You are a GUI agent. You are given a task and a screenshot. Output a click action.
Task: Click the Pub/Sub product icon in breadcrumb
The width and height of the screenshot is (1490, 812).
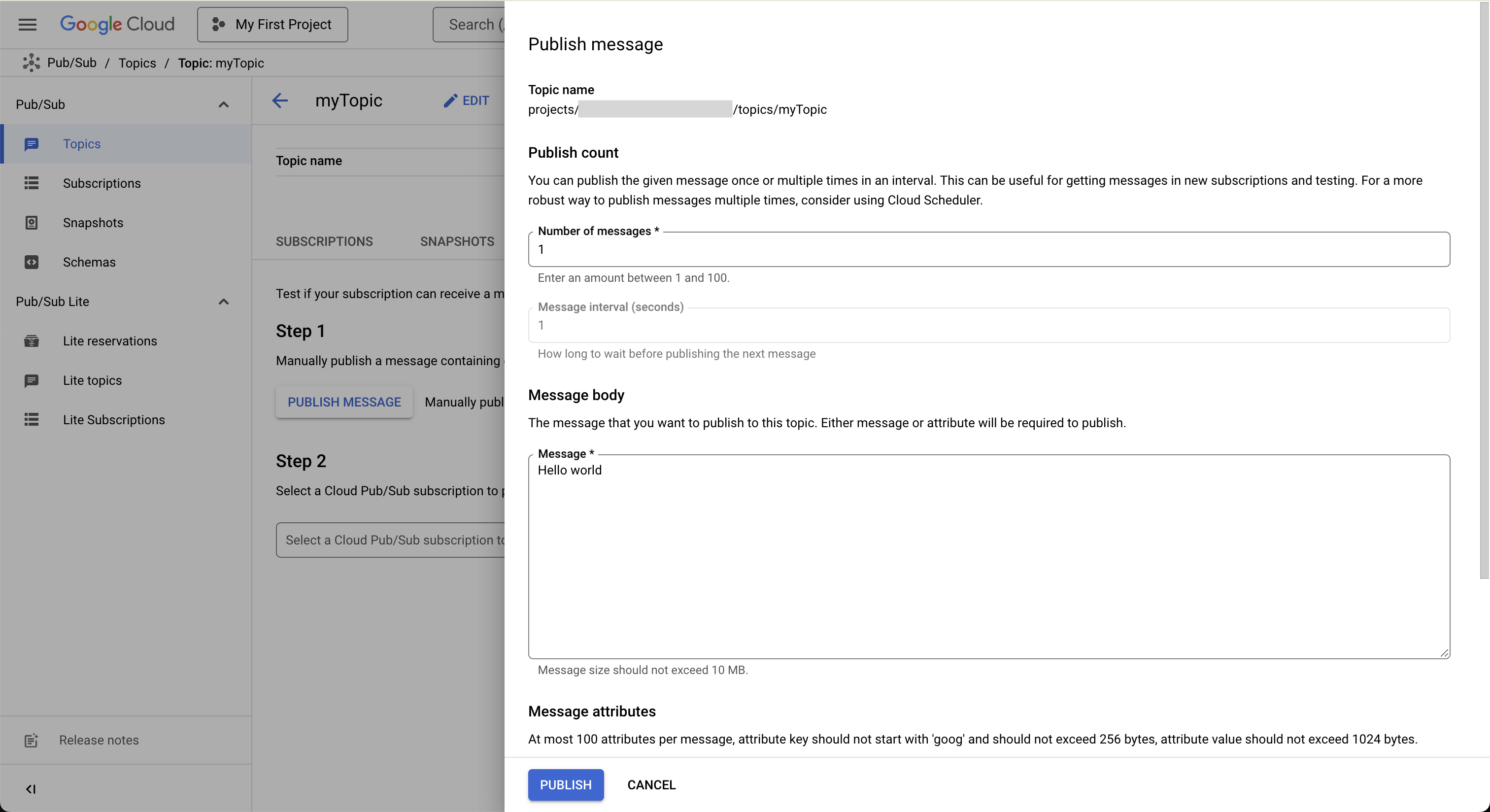(31, 63)
